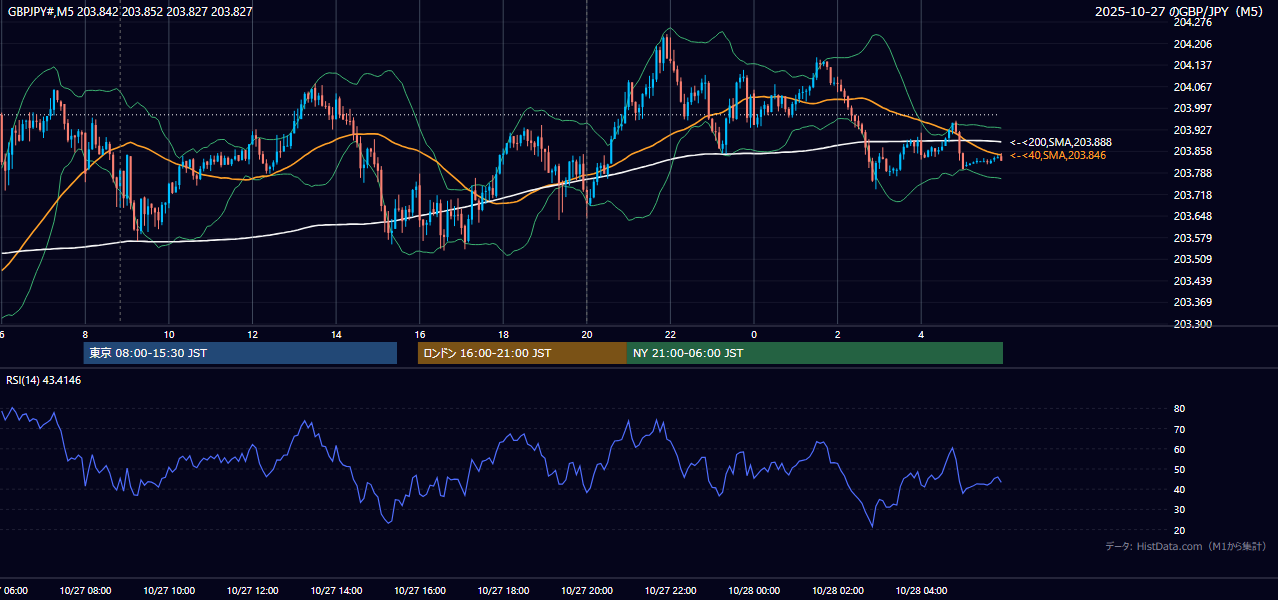This screenshot has height=600, width=1278.
Task: Click RSI scale value 30
Action: click(1179, 510)
